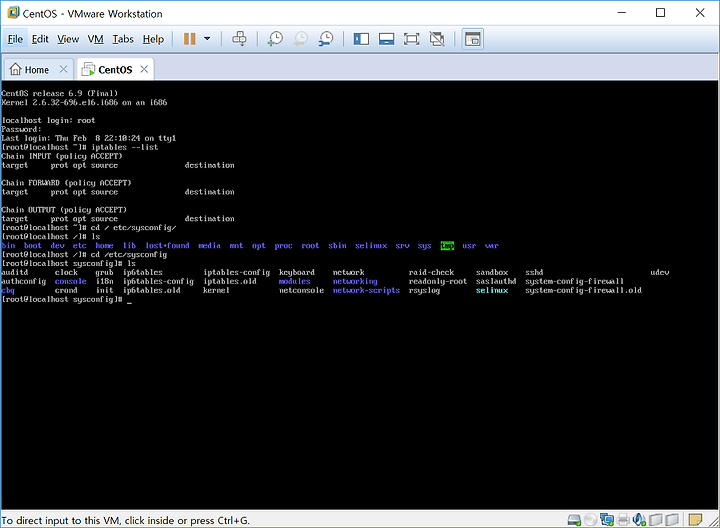
Task: Click the first gray USB device status icon
Action: [655, 520]
